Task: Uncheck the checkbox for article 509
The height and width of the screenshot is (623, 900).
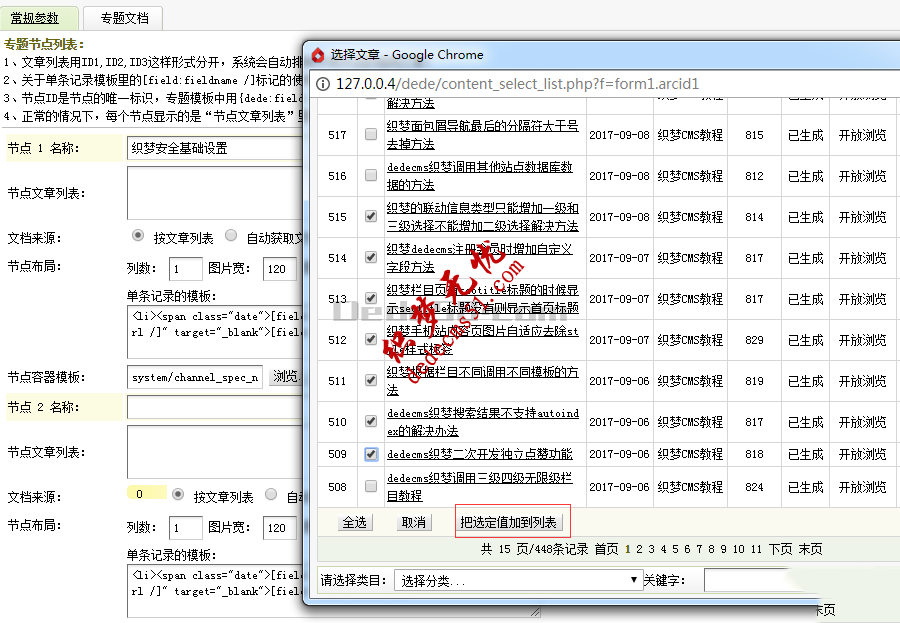Action: 370,454
